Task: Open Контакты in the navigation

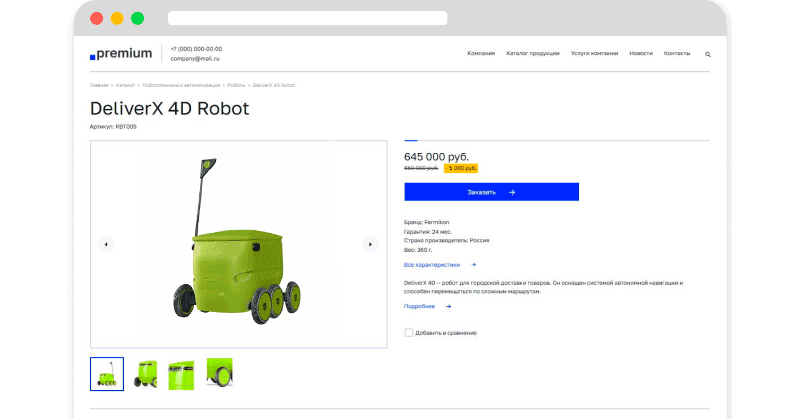Action: (x=677, y=53)
